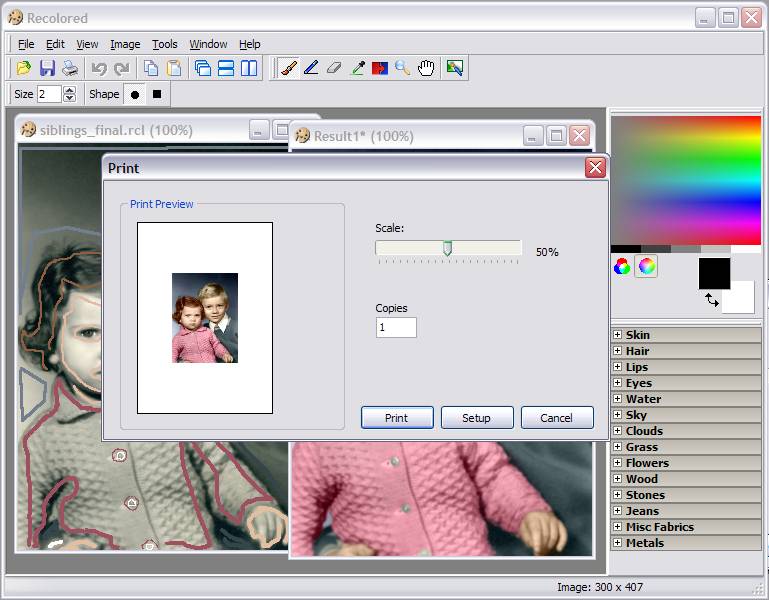
Task: Select the Zoom magnifier tool
Action: [403, 68]
